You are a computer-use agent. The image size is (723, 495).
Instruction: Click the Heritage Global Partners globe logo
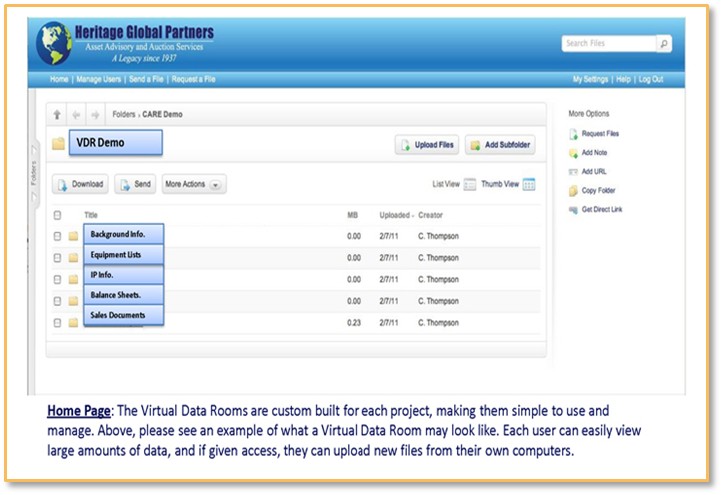click(54, 43)
